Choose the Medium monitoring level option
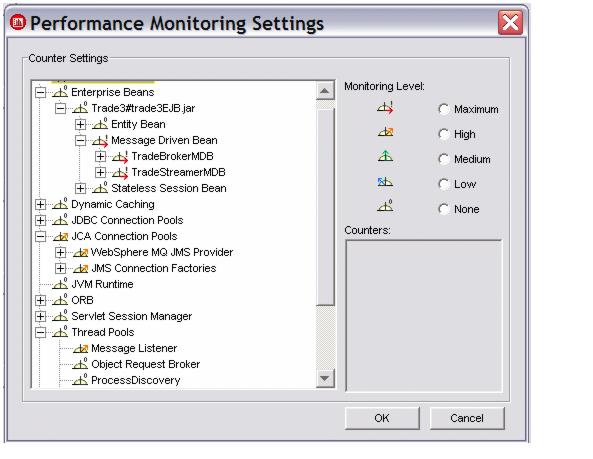Viewport: 593px width, 459px height. 444,159
